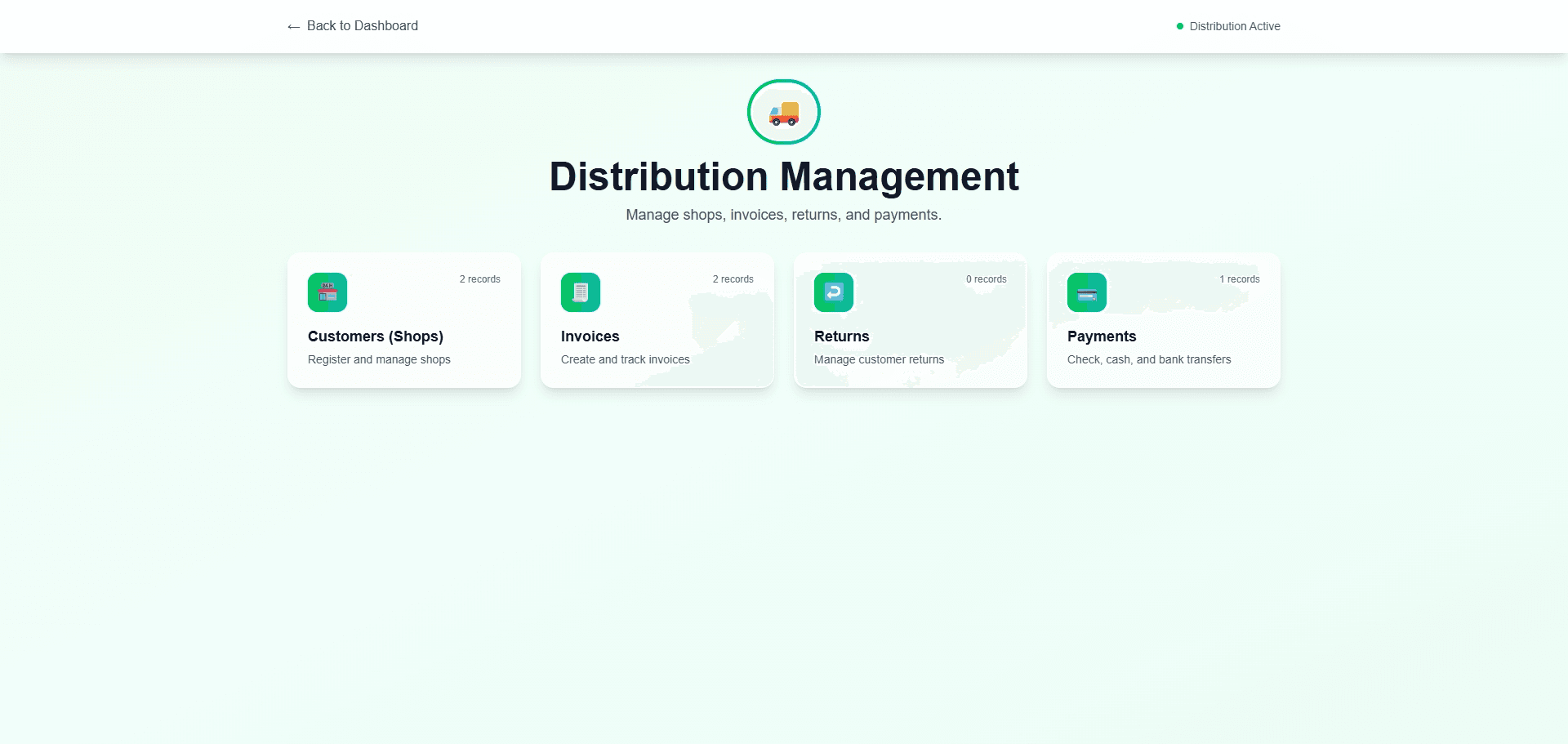Click the Distribution Active label
Viewport: 1568px width, 744px height.
click(1234, 26)
